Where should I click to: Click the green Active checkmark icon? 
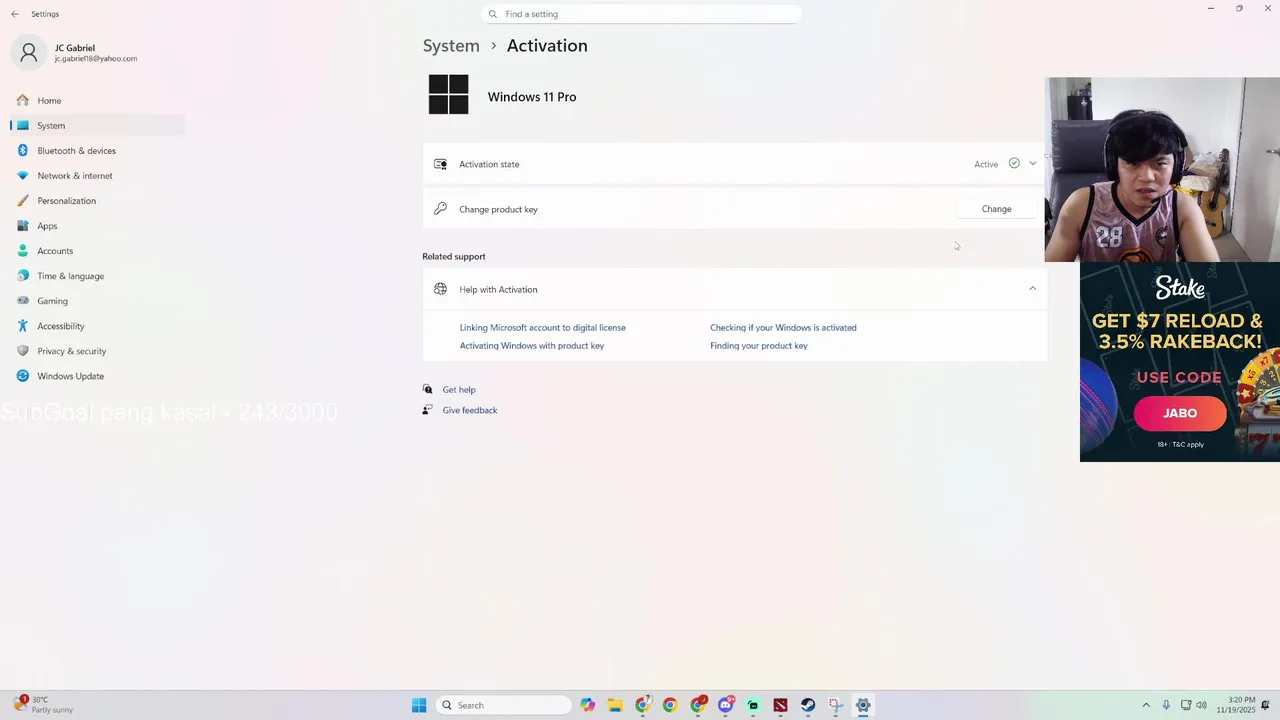point(1014,163)
